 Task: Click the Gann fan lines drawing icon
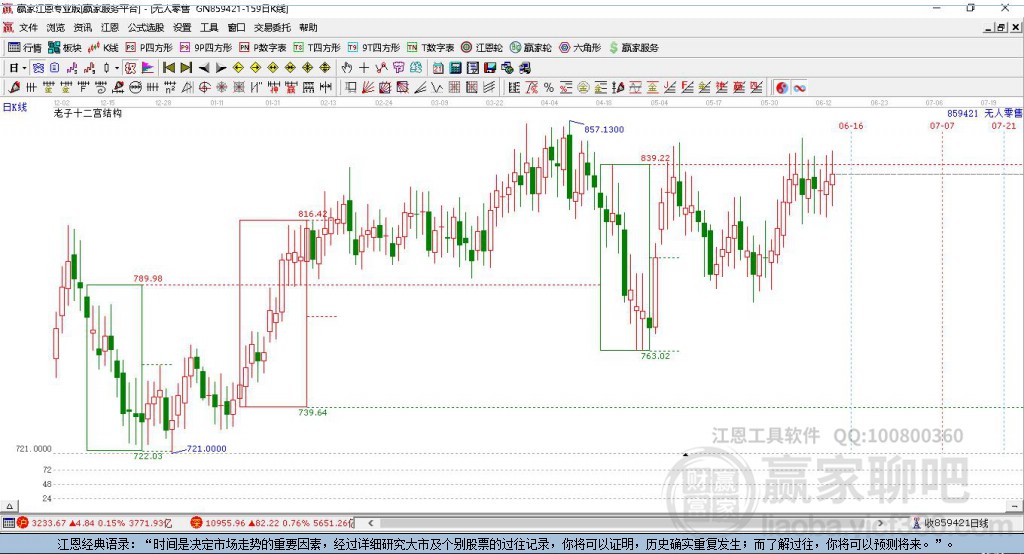(x=368, y=88)
